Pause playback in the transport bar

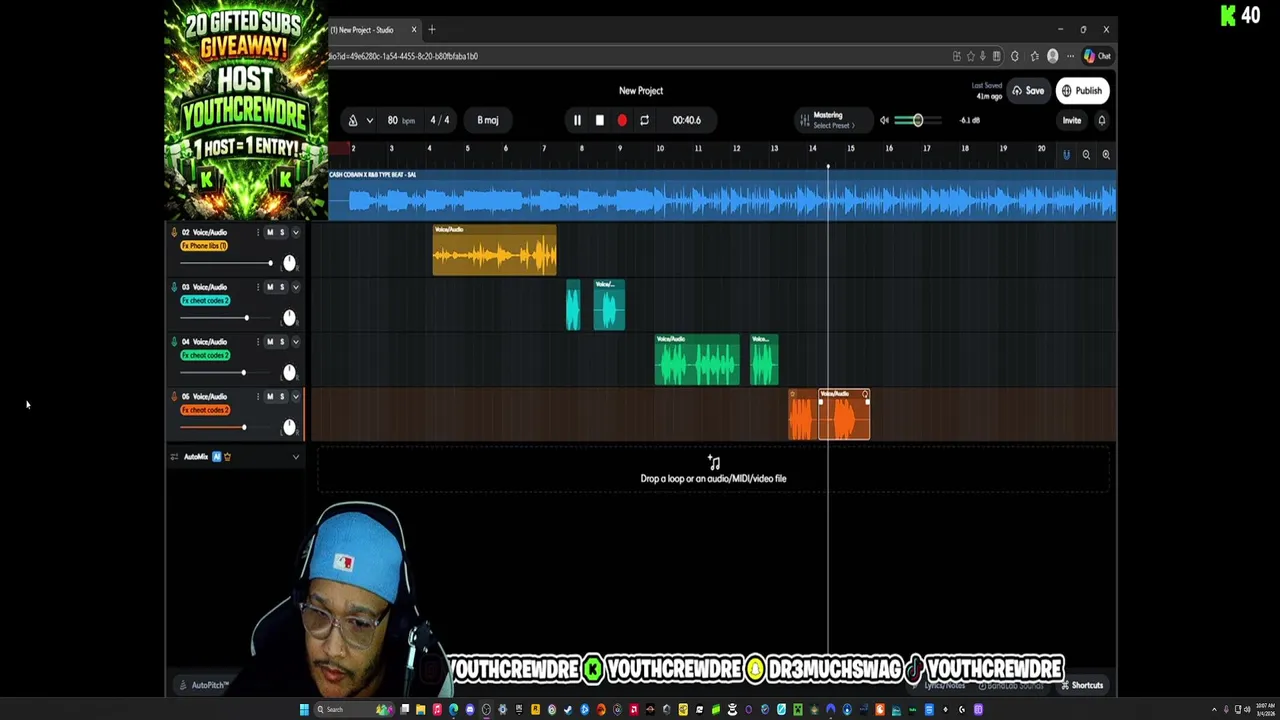point(577,120)
